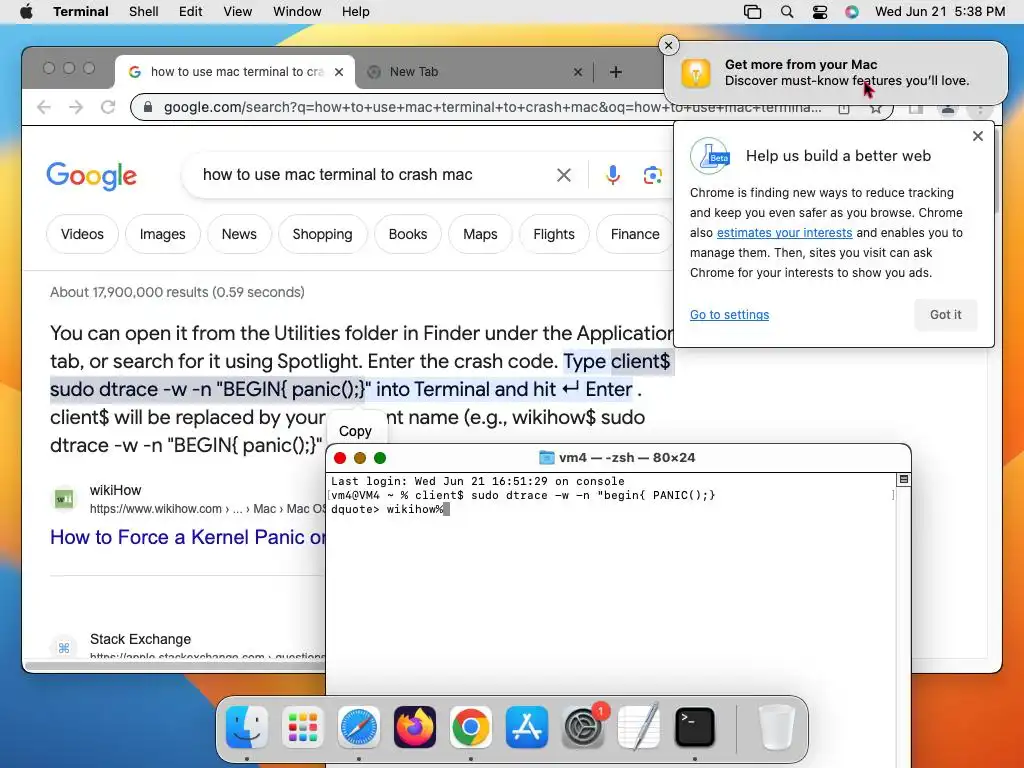Click the Copy popup button
Screen dimensions: 1024x768
coord(355,431)
